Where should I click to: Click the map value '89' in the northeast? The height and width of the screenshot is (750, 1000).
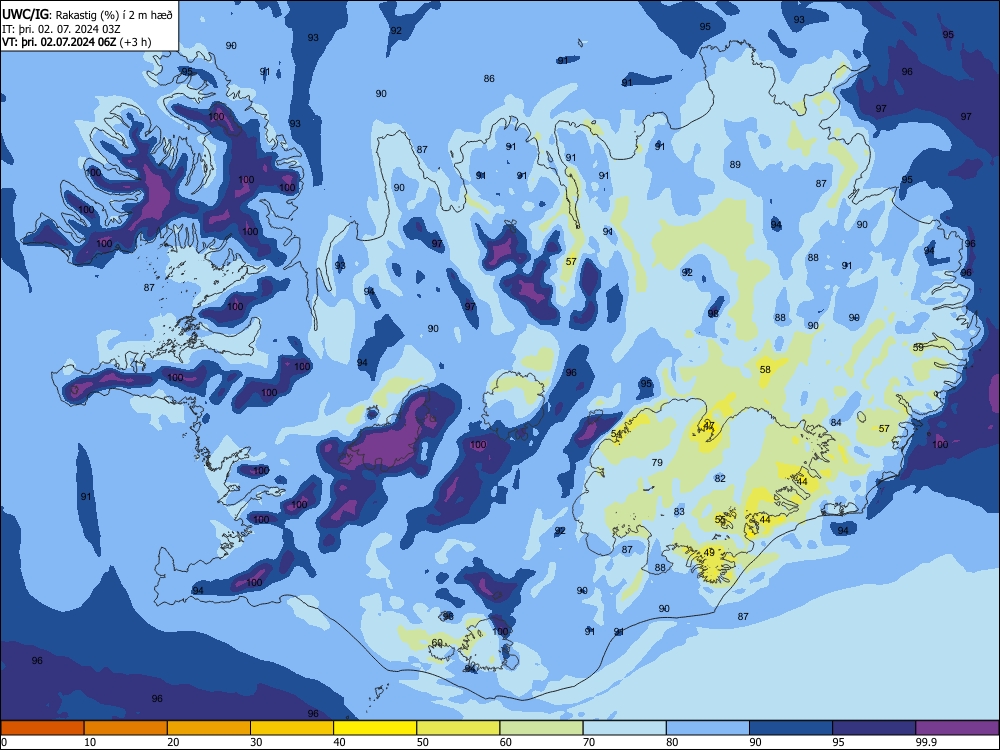click(x=735, y=165)
